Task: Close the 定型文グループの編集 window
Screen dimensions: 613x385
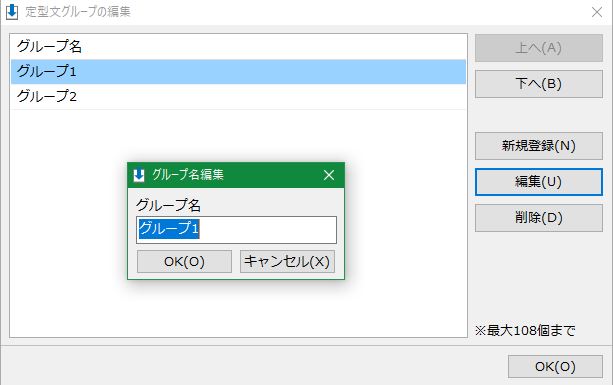Action: [597, 12]
